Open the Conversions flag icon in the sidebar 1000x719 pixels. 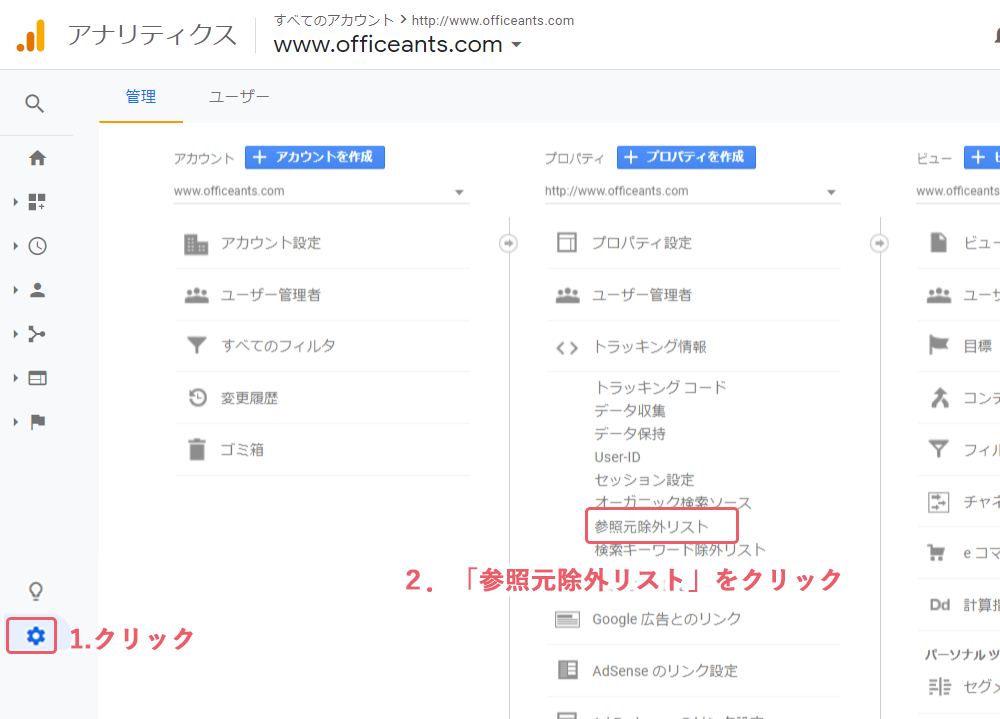click(38, 422)
